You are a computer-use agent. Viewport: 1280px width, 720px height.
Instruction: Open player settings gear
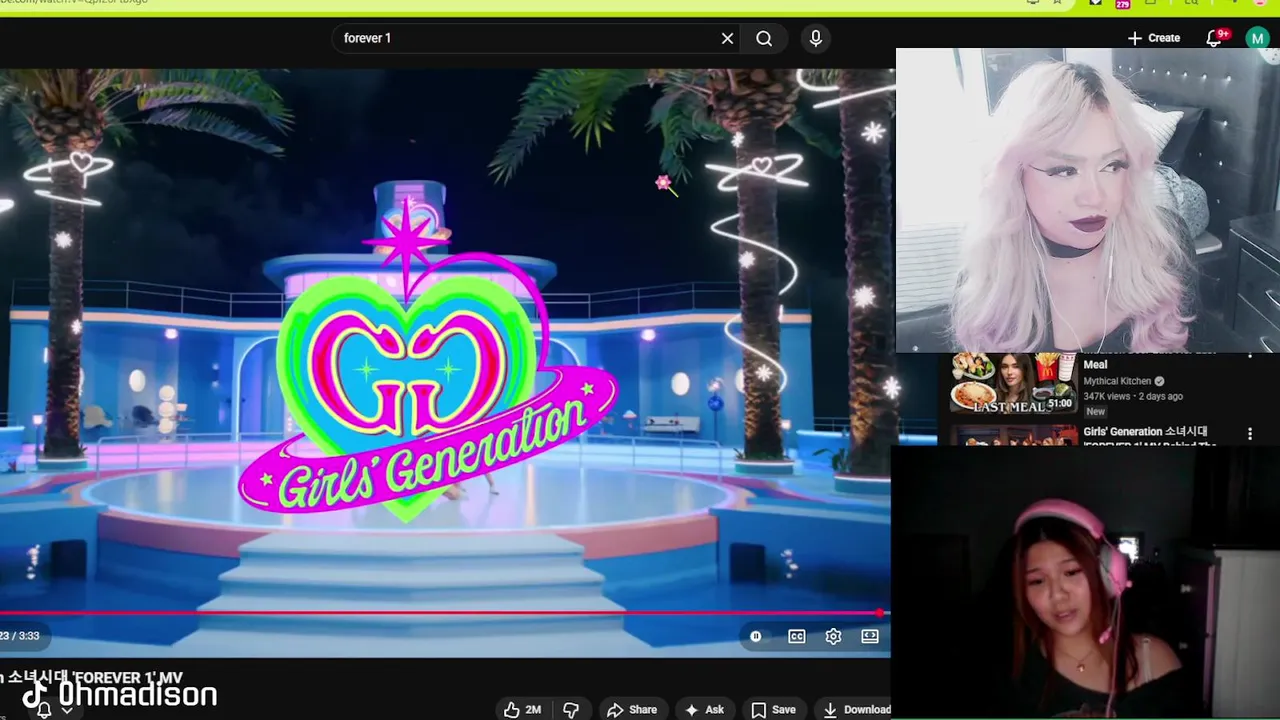coord(833,636)
